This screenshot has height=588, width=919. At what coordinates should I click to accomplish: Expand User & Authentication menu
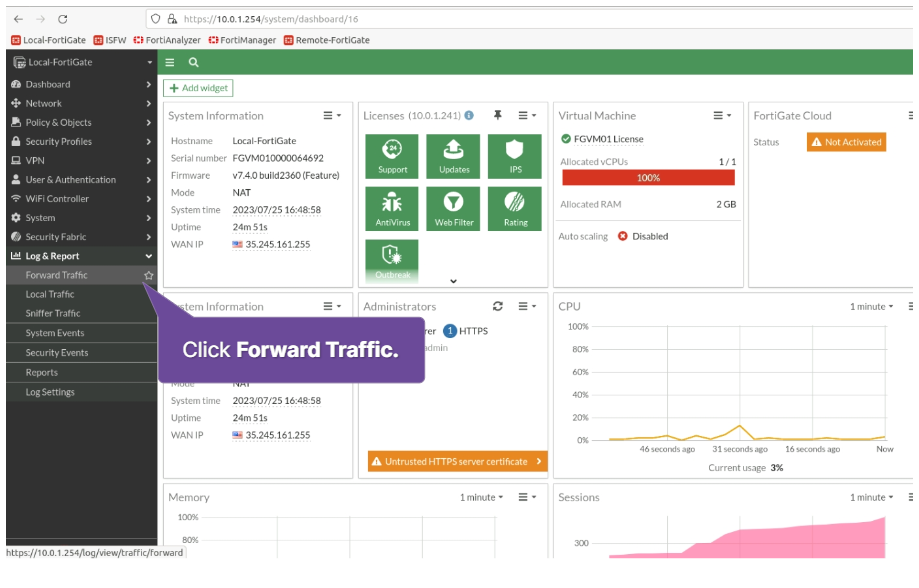coord(82,179)
